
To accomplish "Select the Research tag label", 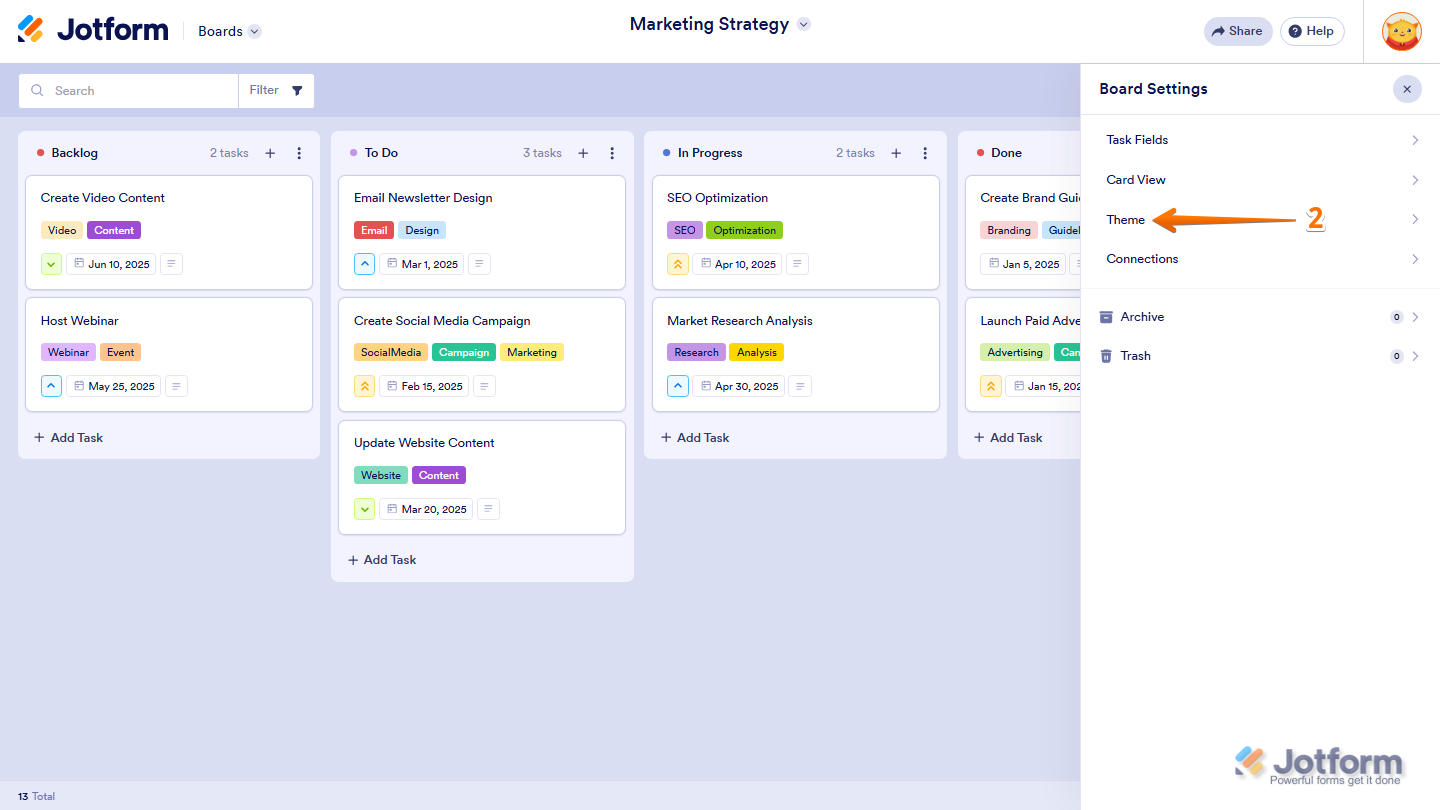I will [696, 352].
